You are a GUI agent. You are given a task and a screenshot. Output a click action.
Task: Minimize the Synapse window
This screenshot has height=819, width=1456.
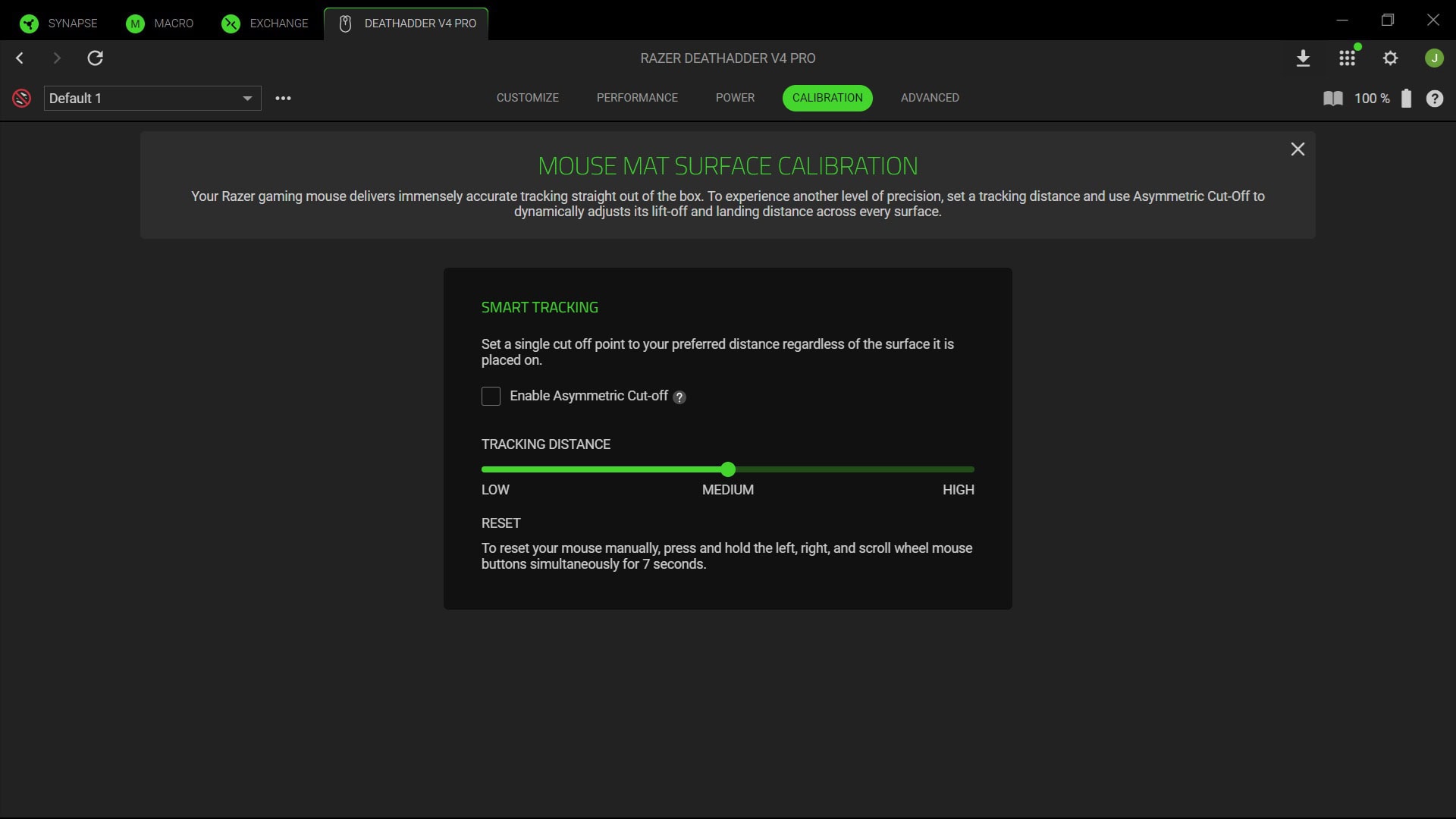(x=1342, y=20)
